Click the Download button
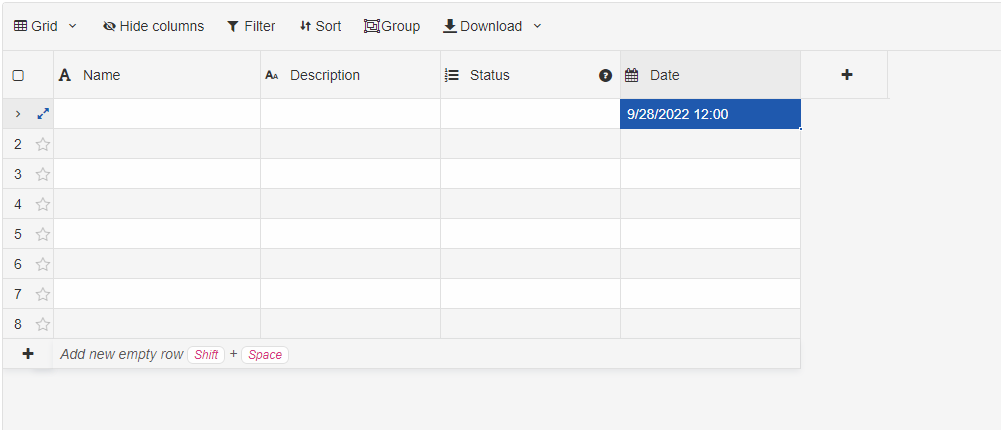Screen dimensions: 1001x430 [x=483, y=26]
